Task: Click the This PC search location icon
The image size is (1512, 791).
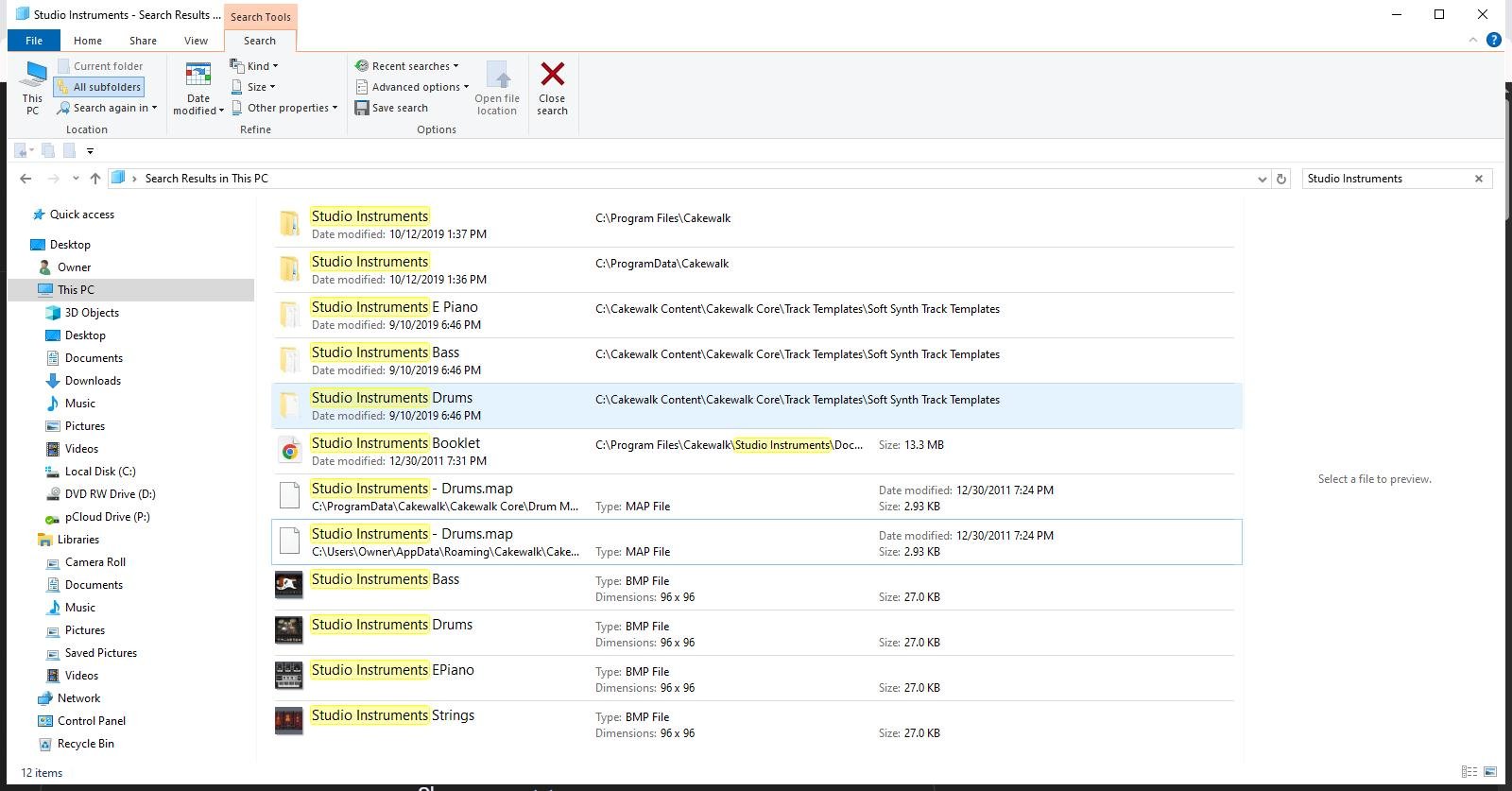Action: (33, 76)
